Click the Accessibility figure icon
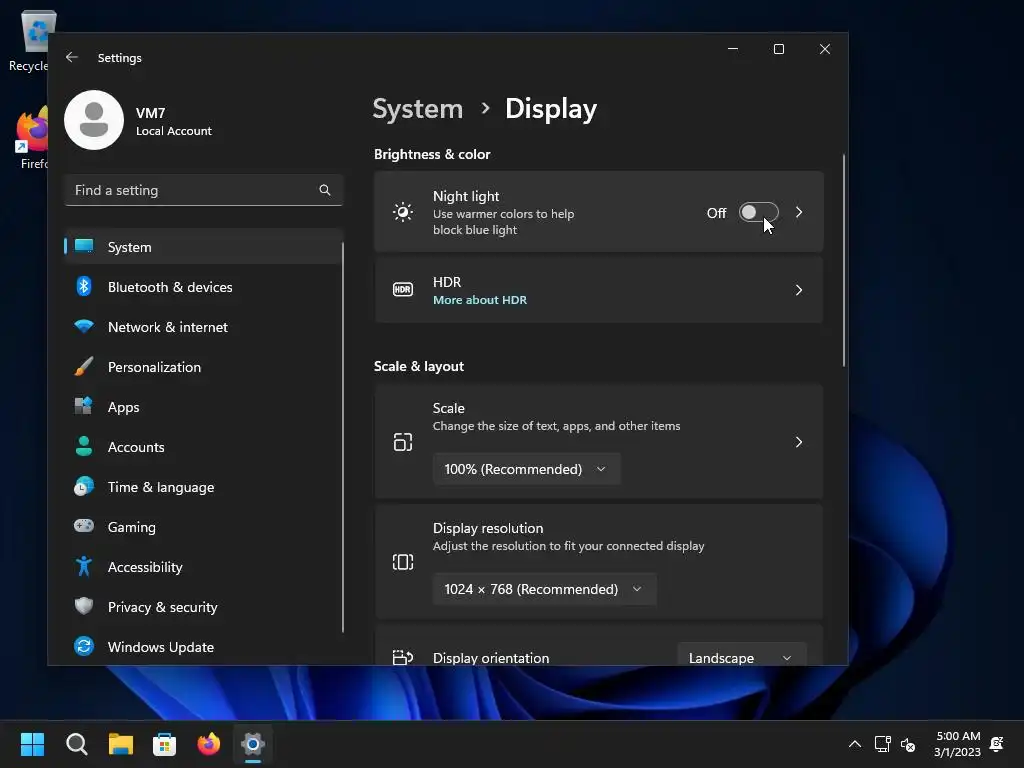This screenshot has height=768, width=1024. click(x=84, y=566)
